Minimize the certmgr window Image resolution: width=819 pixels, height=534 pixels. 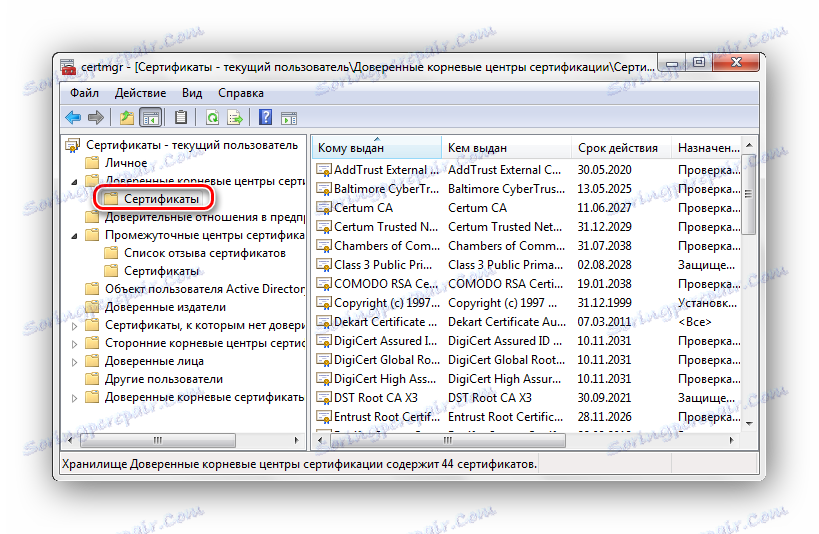click(672, 63)
